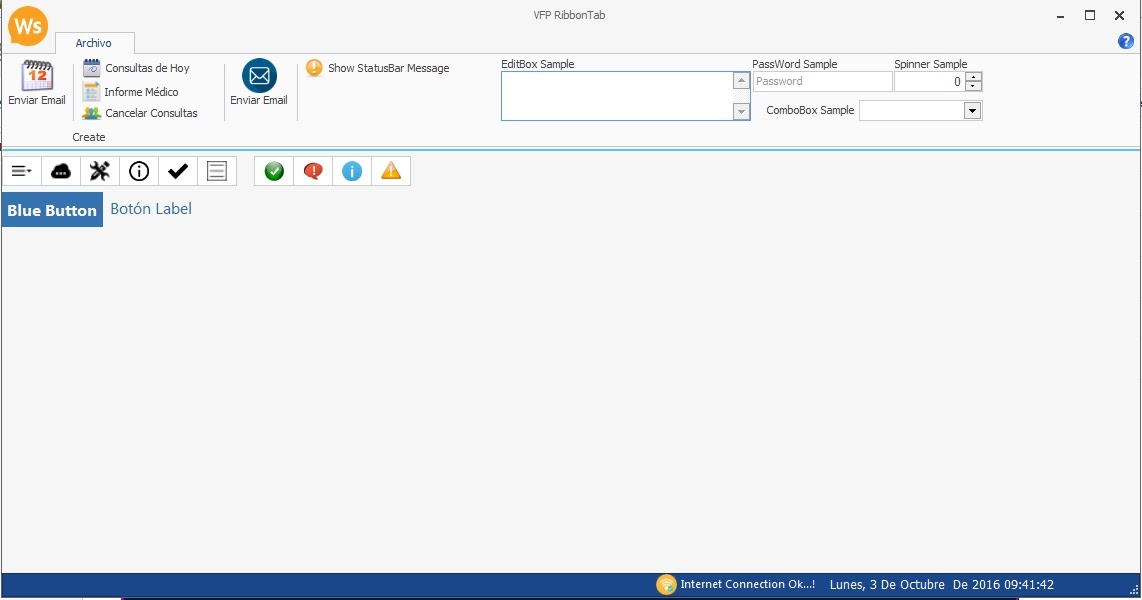Click the green checkmark success icon
1142x600 pixels.
(x=273, y=171)
